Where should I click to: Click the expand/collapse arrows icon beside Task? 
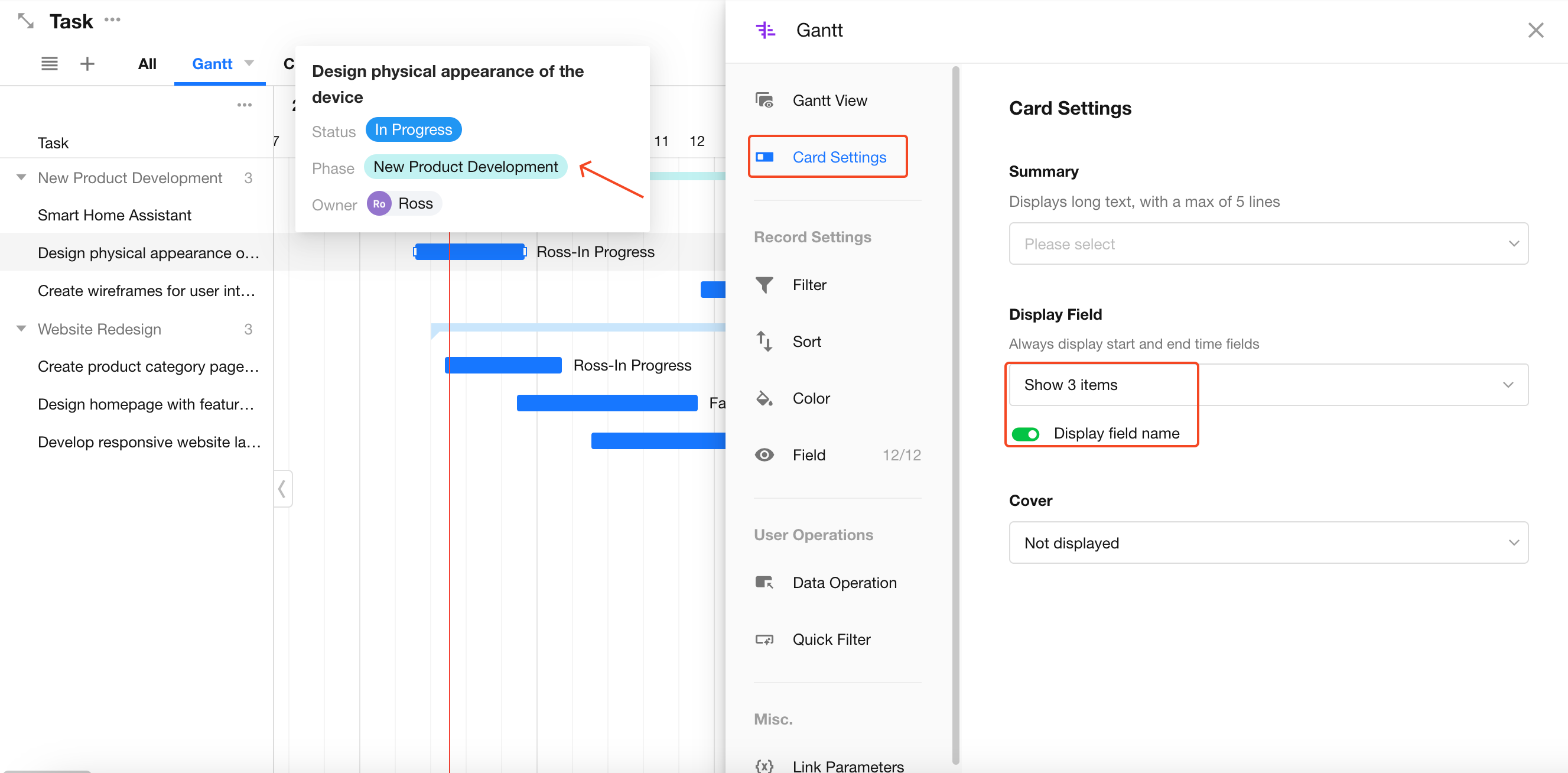(x=25, y=21)
